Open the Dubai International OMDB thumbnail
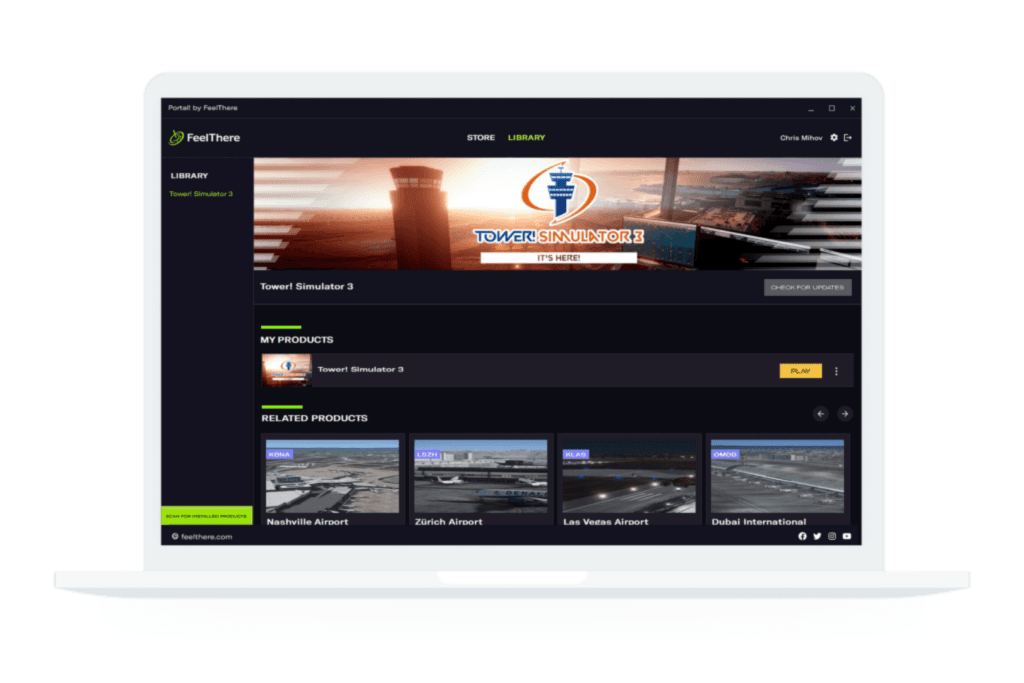This screenshot has width=1024, height=683. point(777,476)
